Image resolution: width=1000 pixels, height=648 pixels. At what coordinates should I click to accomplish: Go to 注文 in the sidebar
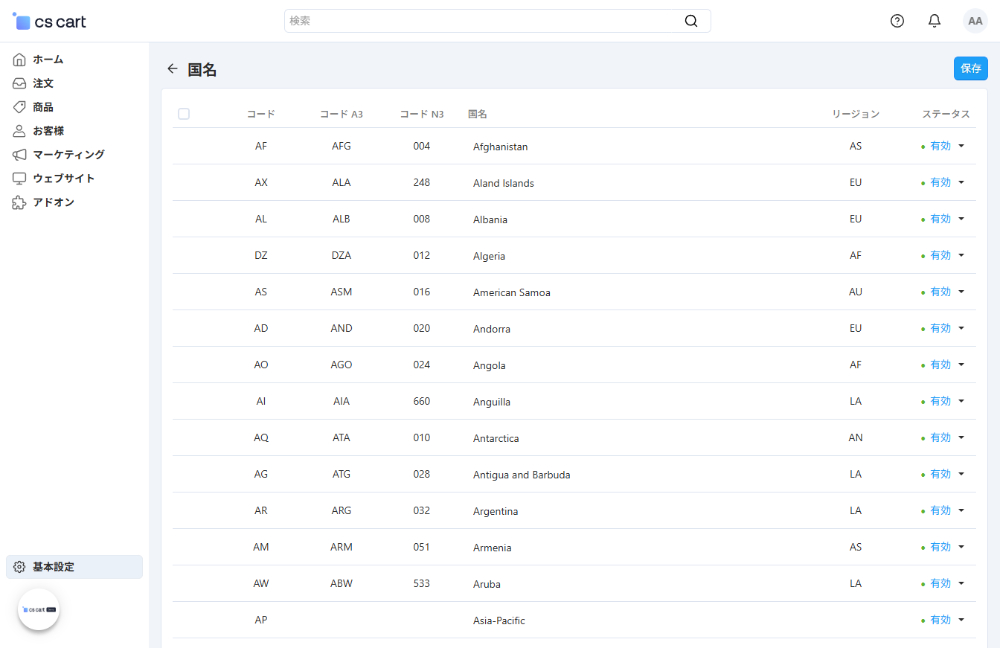tap(43, 83)
